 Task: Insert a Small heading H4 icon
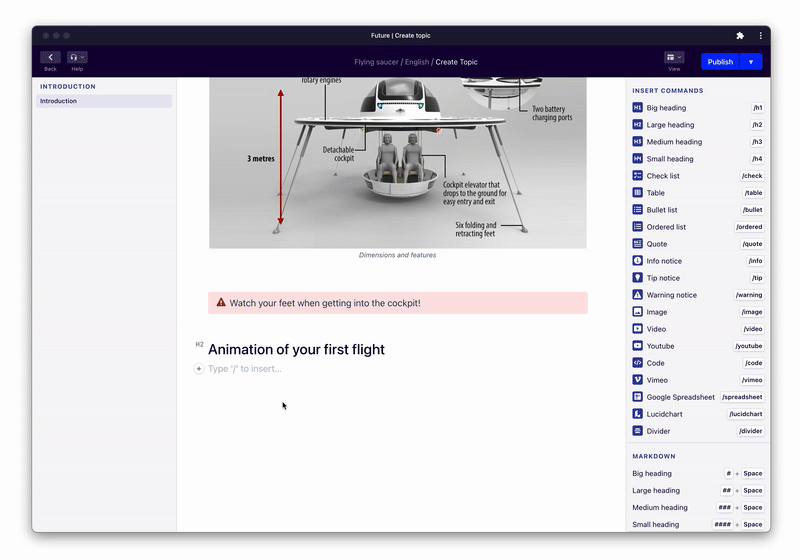[x=637, y=159]
